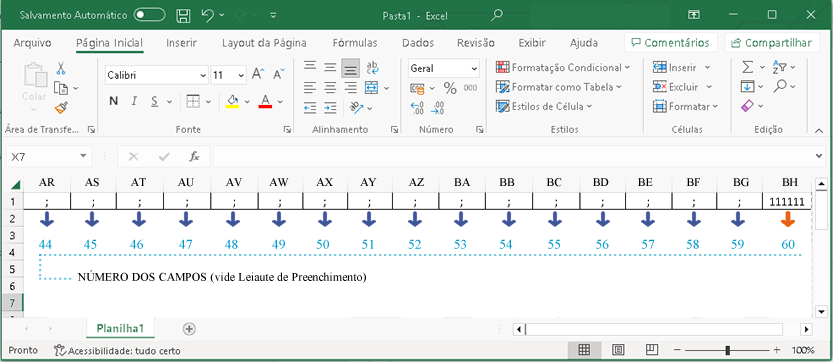The width and height of the screenshot is (833, 362).
Task: Click the Merge and Center icon
Action: tap(371, 88)
